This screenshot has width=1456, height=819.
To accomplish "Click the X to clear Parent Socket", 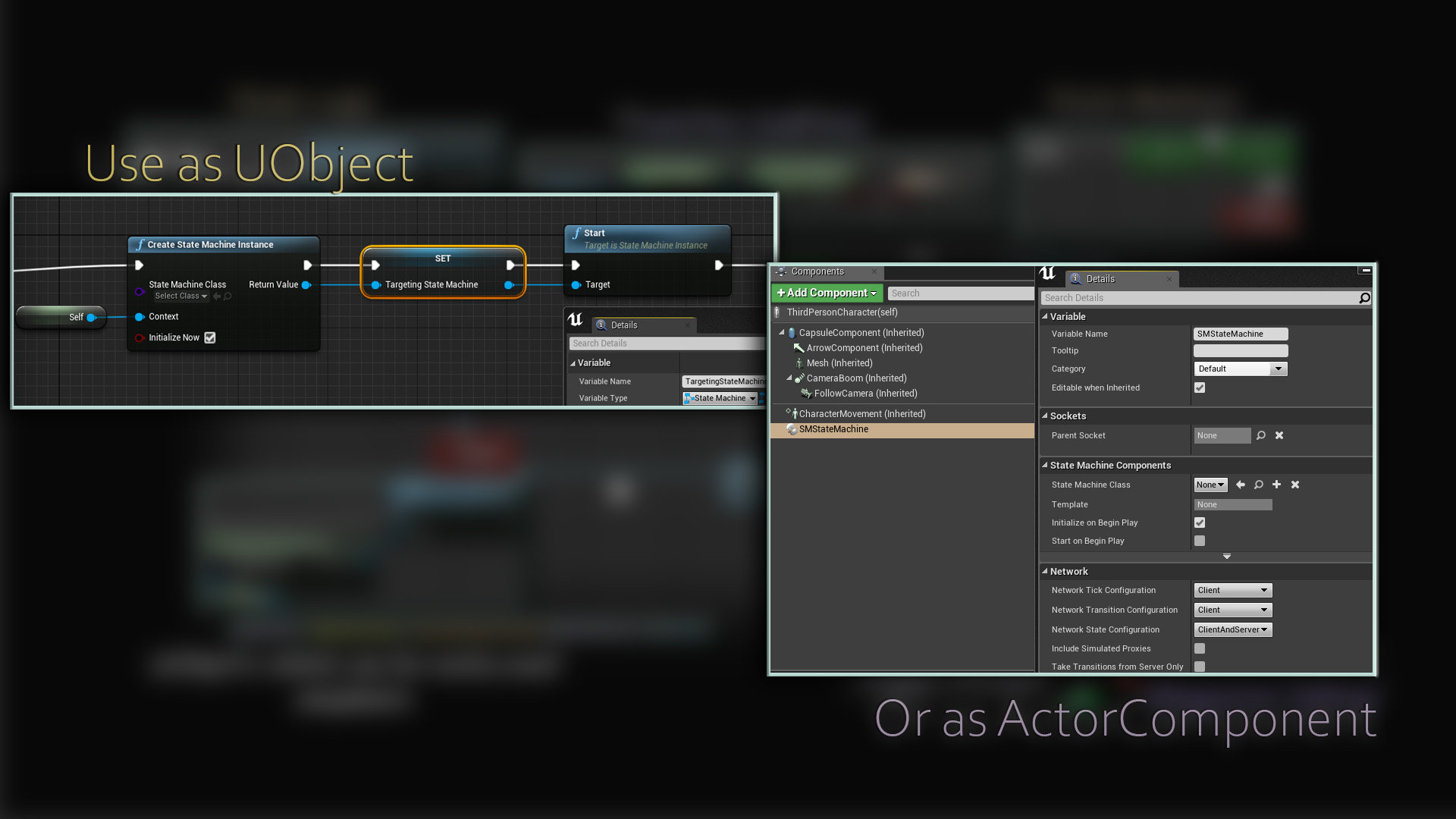I will (1279, 435).
